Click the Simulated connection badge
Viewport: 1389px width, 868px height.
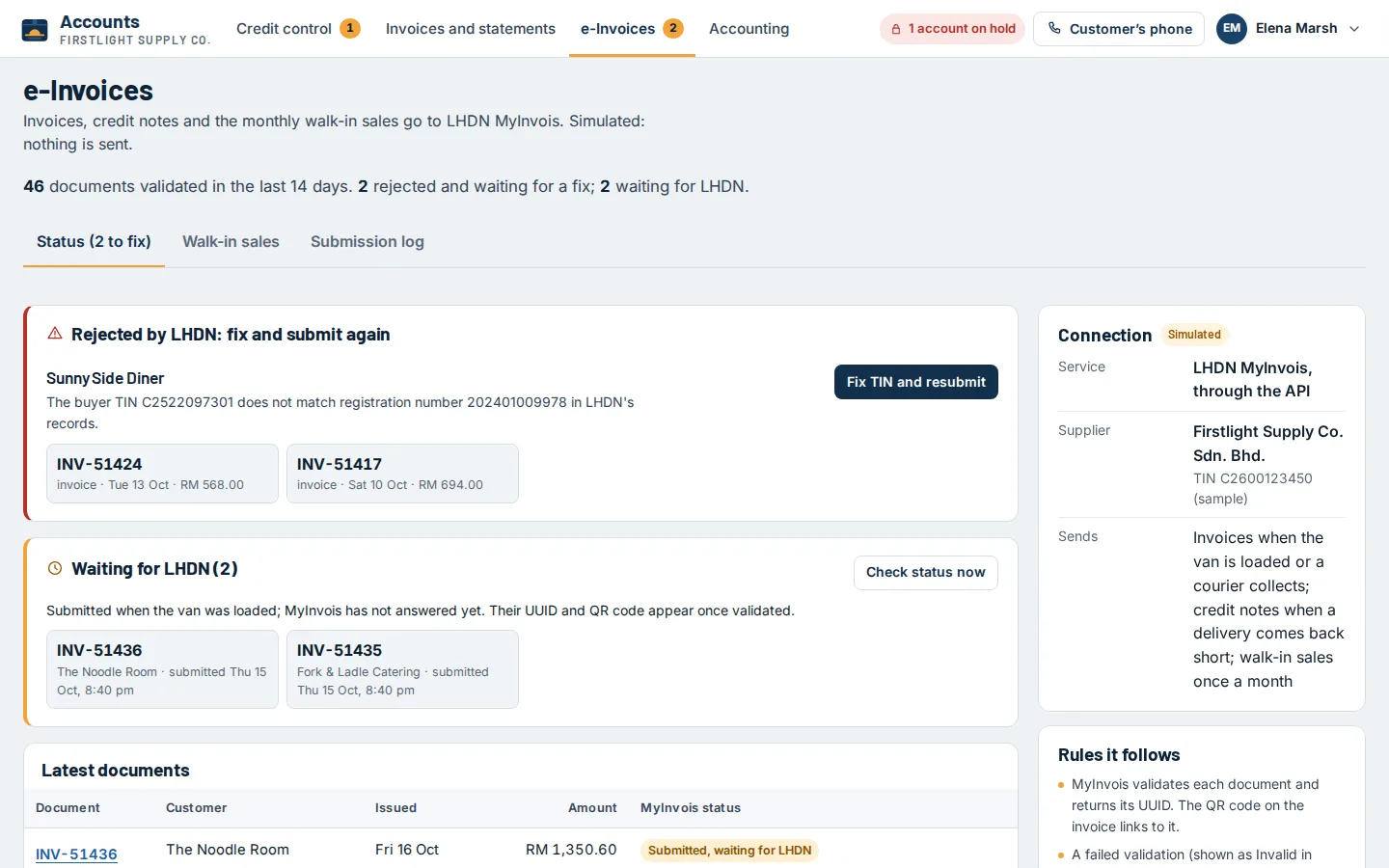tap(1194, 335)
